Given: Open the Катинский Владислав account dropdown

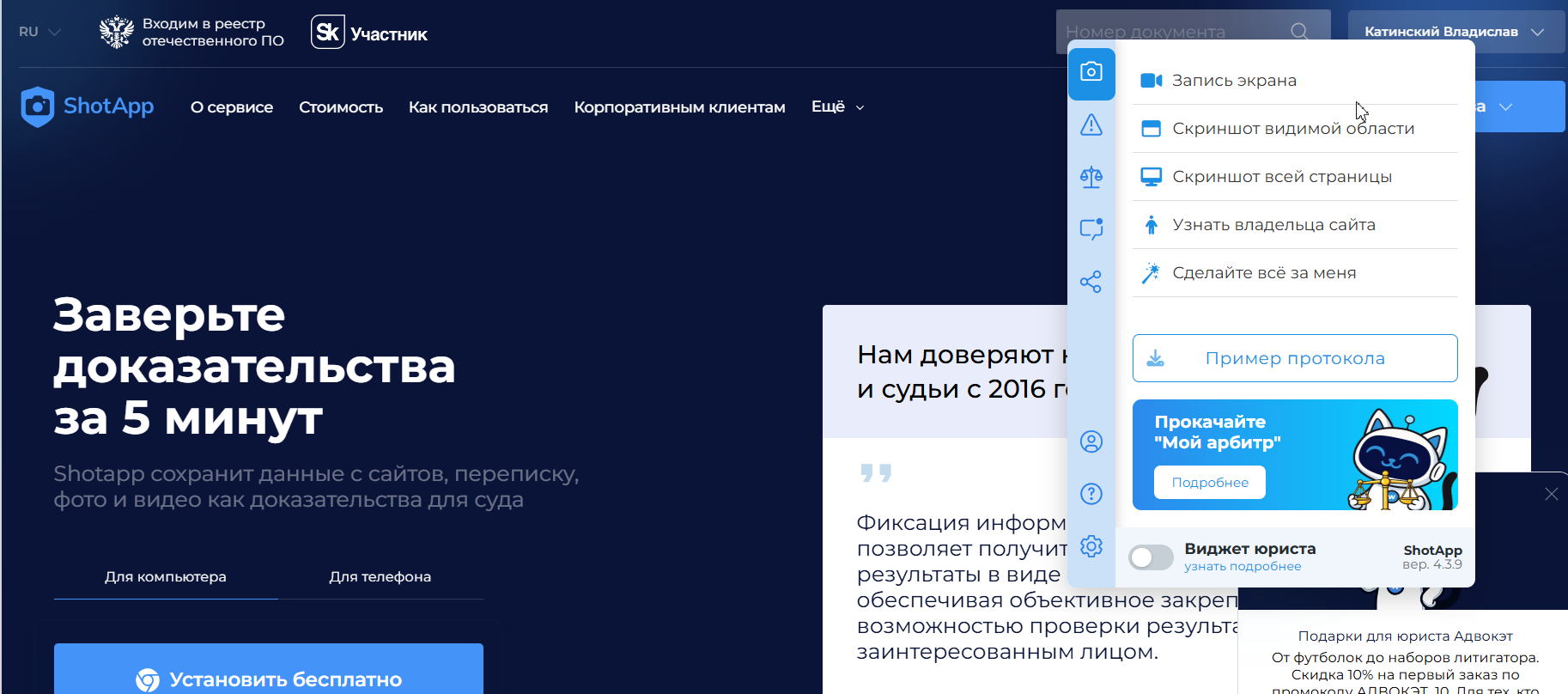Looking at the screenshot, I should coord(1455,32).
